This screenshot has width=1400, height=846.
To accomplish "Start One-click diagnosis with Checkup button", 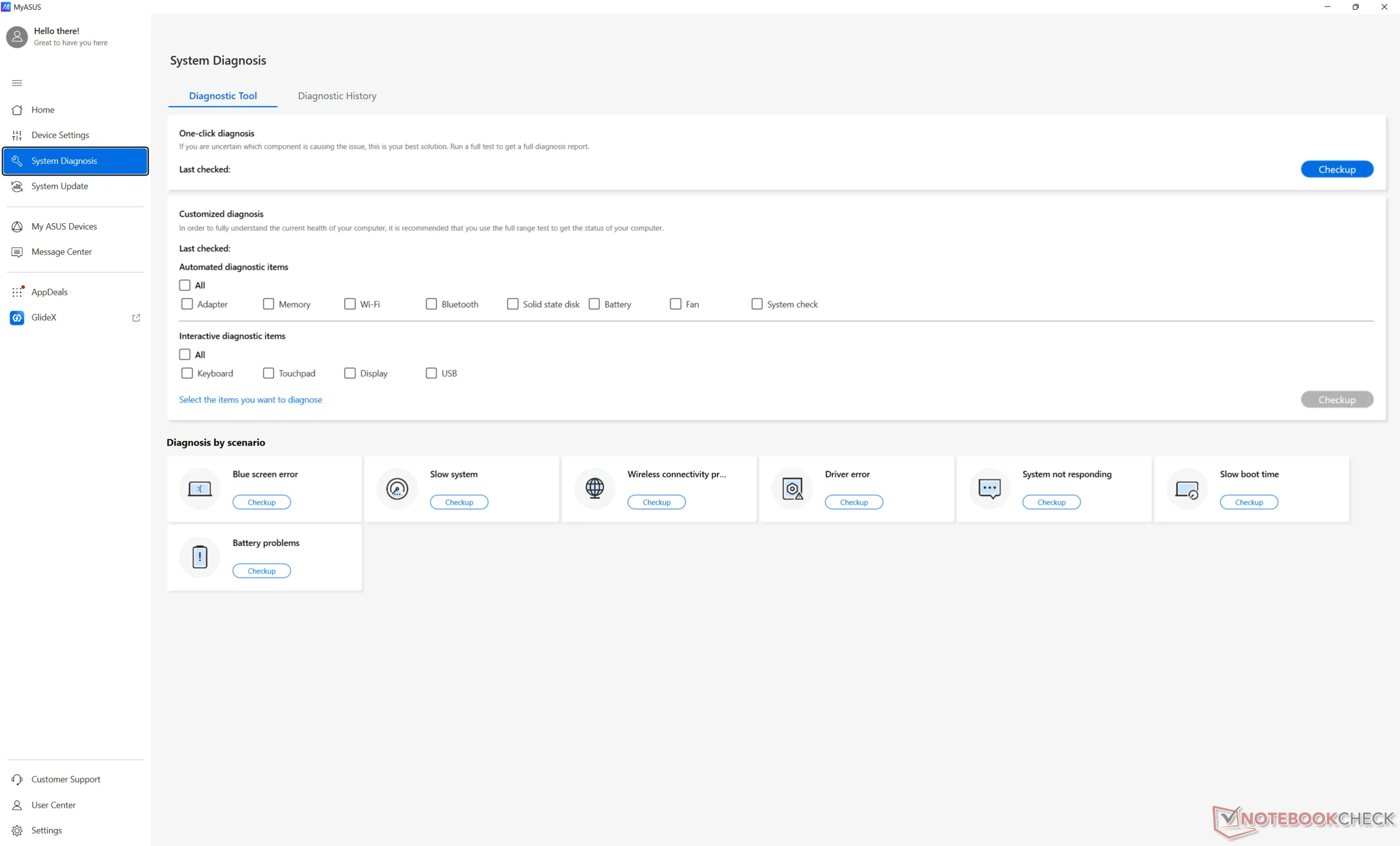I will click(x=1337, y=170).
